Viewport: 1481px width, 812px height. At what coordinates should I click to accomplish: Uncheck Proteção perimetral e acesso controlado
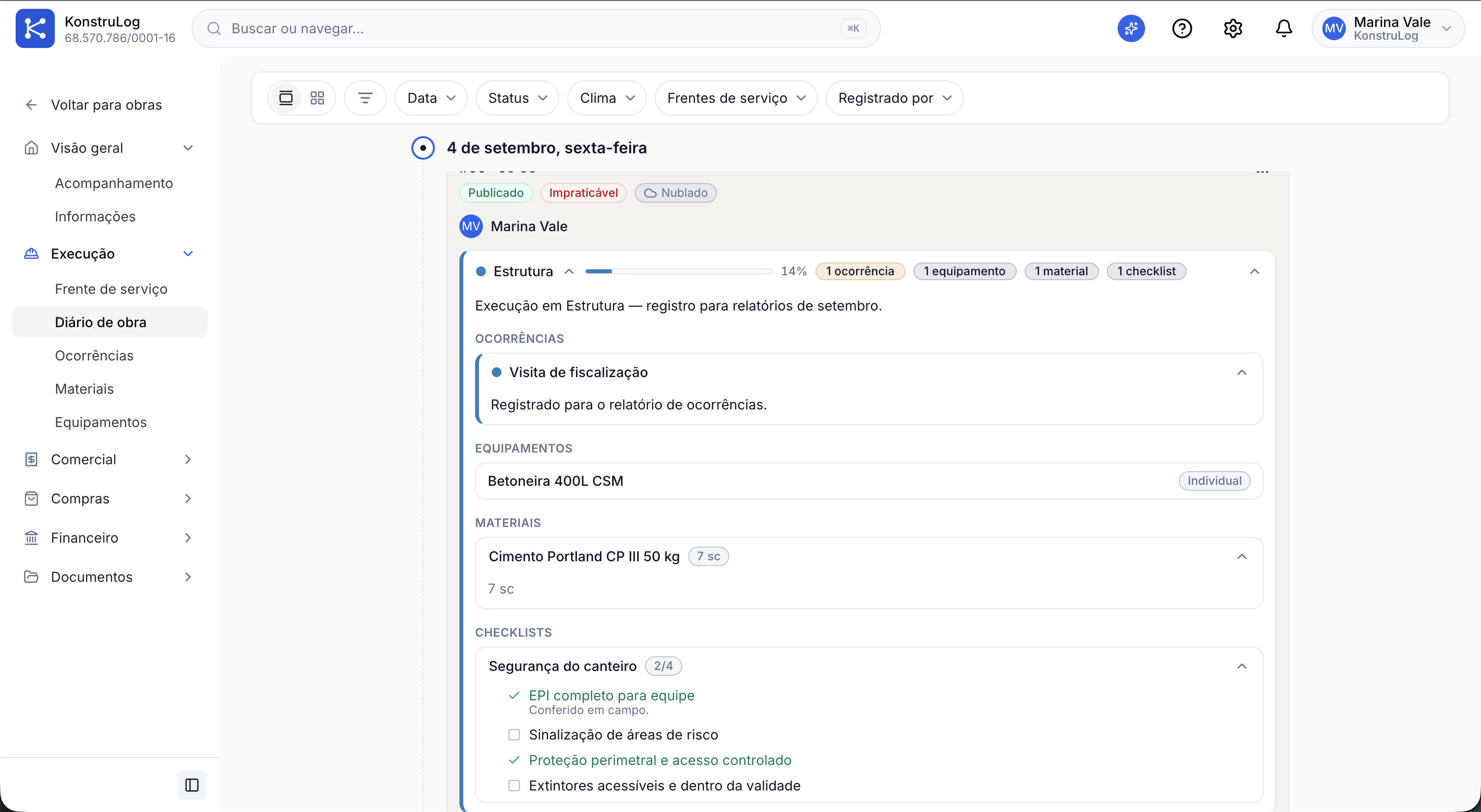514,760
